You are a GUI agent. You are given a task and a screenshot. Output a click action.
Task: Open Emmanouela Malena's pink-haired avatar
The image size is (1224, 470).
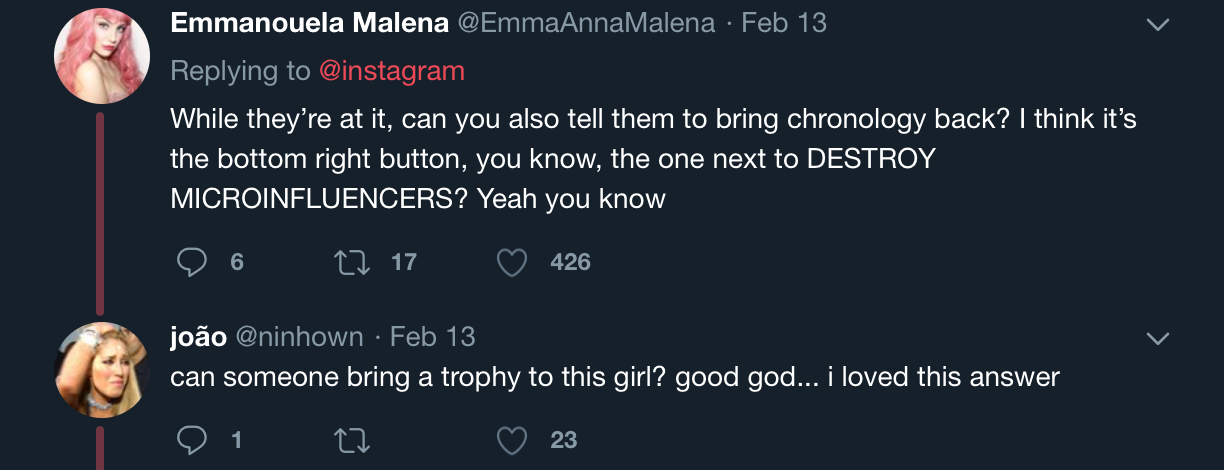(101, 55)
